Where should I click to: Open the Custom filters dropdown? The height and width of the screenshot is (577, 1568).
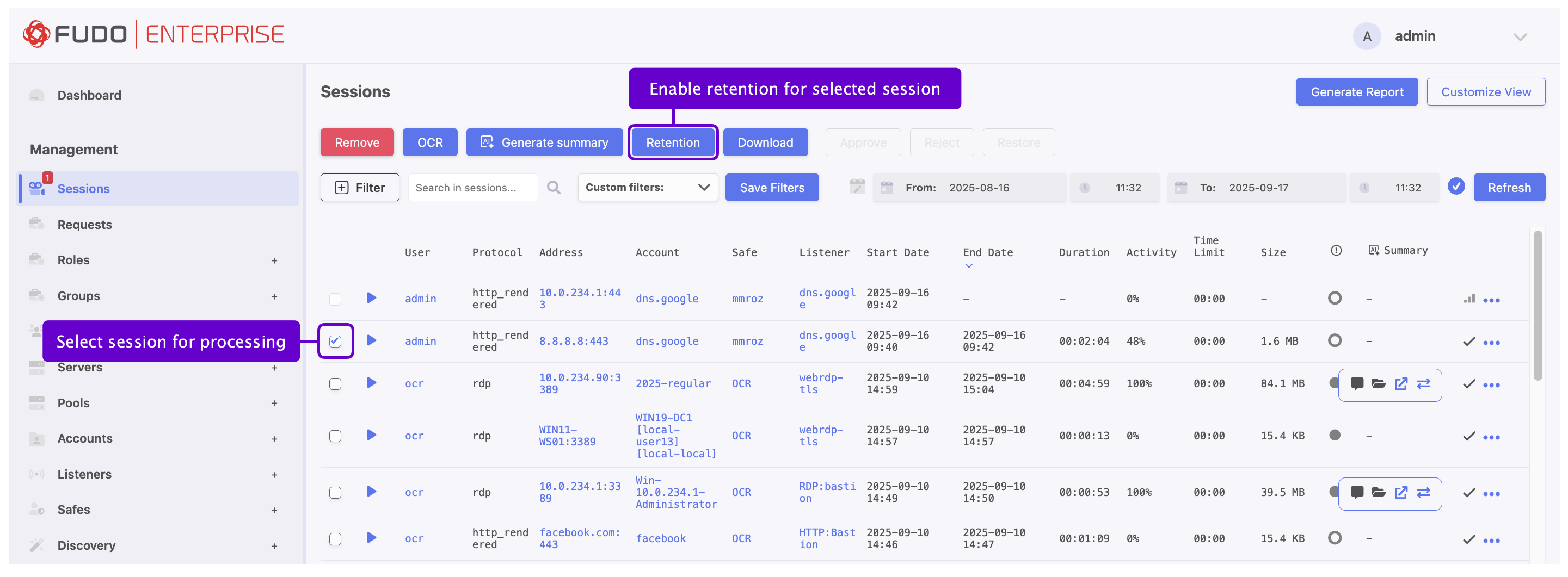(647, 187)
